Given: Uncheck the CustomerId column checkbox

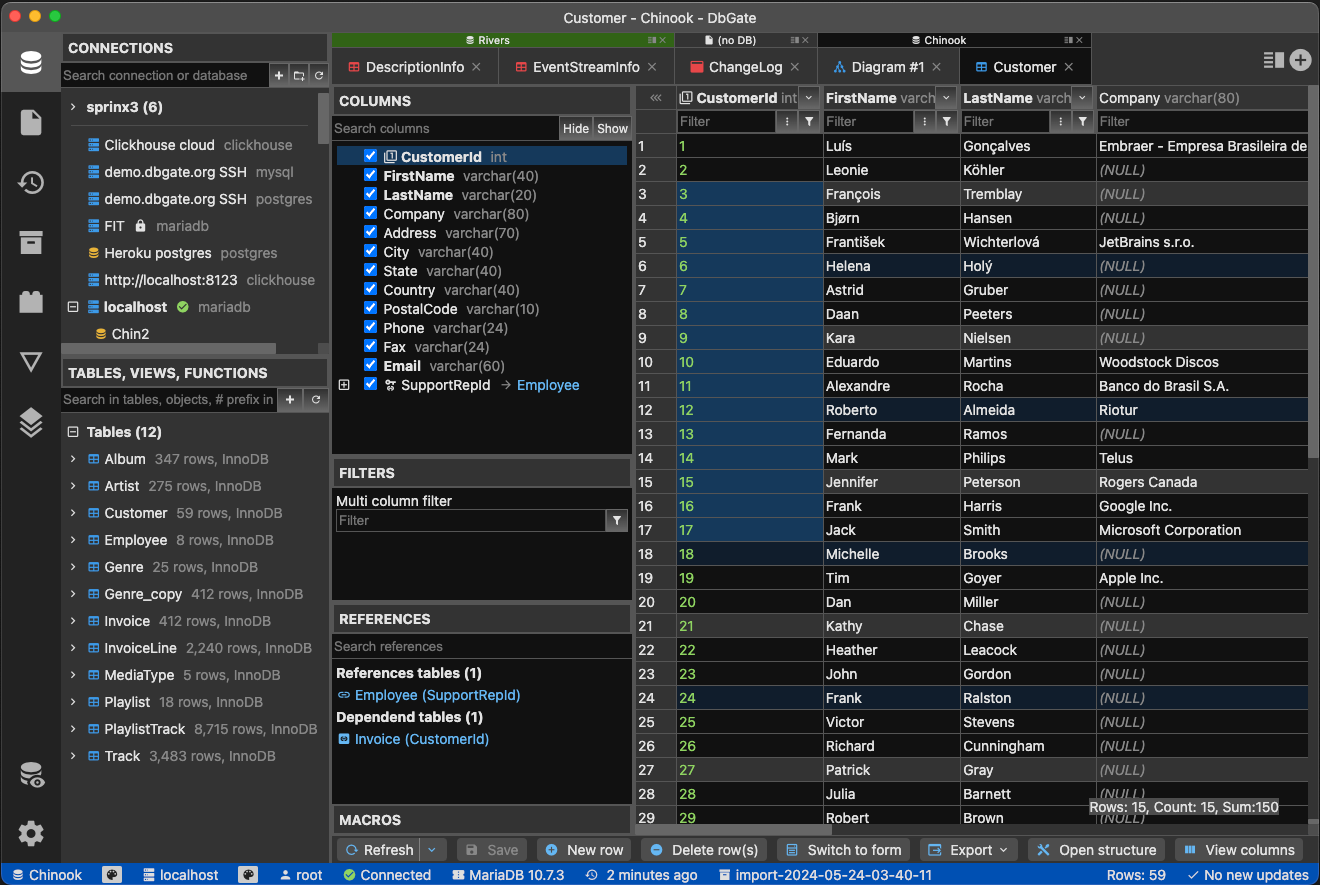Looking at the screenshot, I should pos(370,156).
